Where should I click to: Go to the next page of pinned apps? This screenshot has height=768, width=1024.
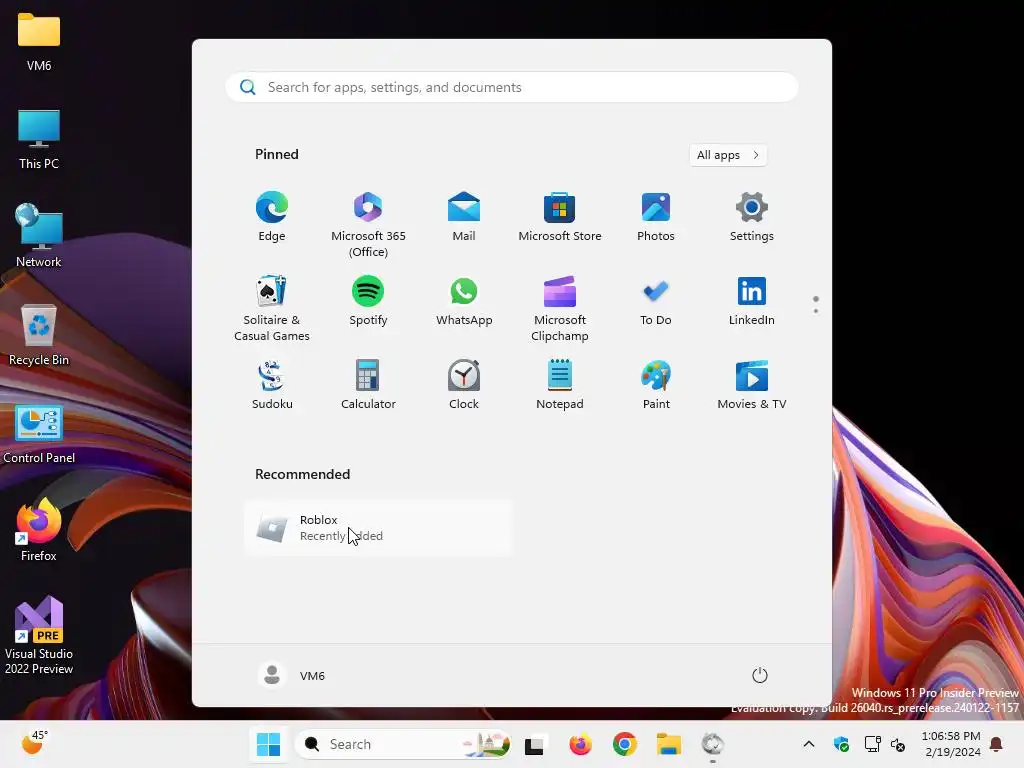tap(816, 310)
